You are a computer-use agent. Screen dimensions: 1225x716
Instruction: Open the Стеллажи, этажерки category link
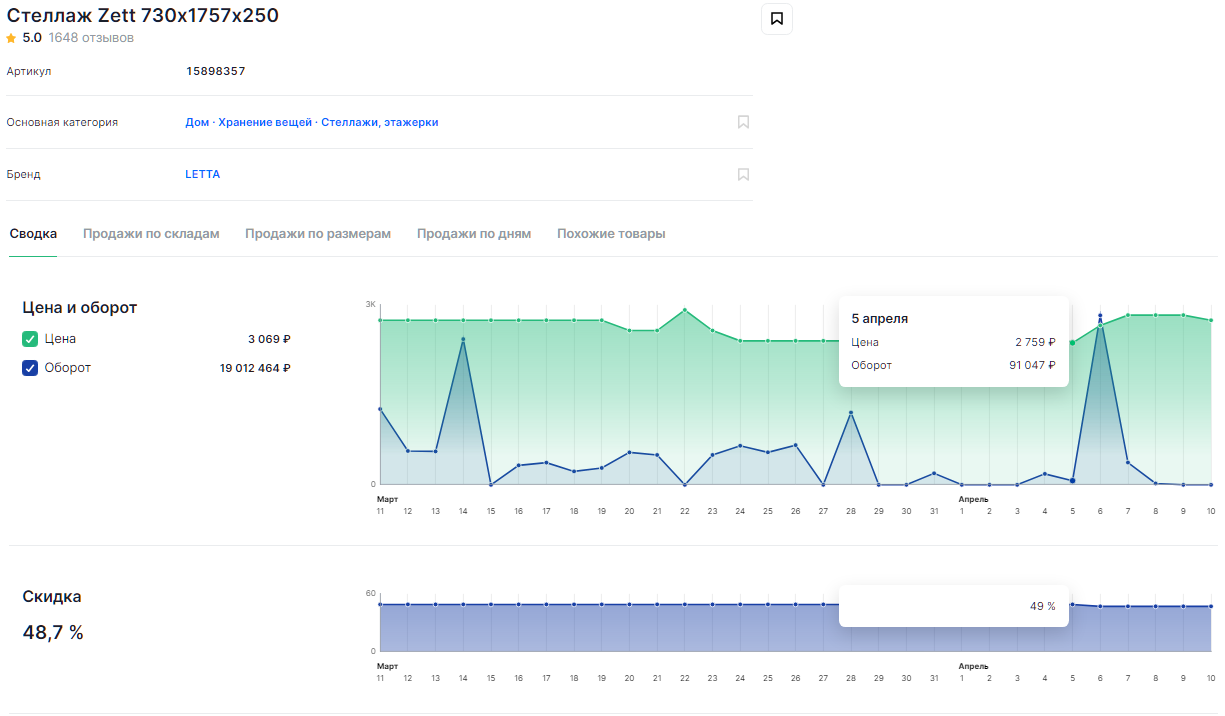coord(380,122)
